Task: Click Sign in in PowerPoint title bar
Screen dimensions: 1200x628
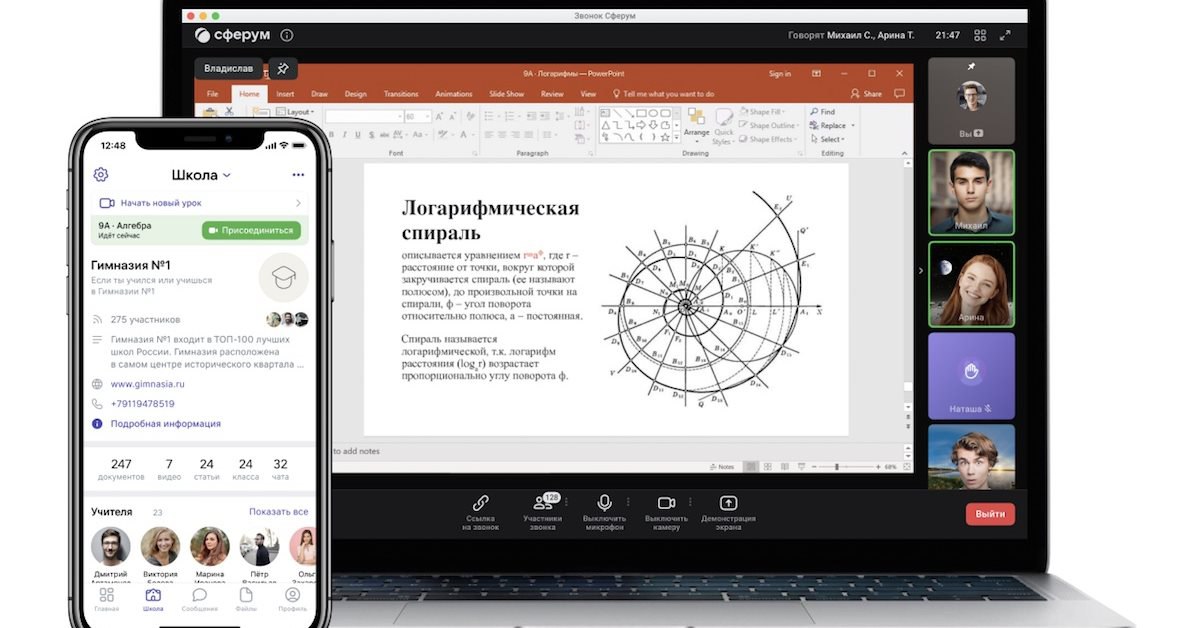Action: (780, 74)
